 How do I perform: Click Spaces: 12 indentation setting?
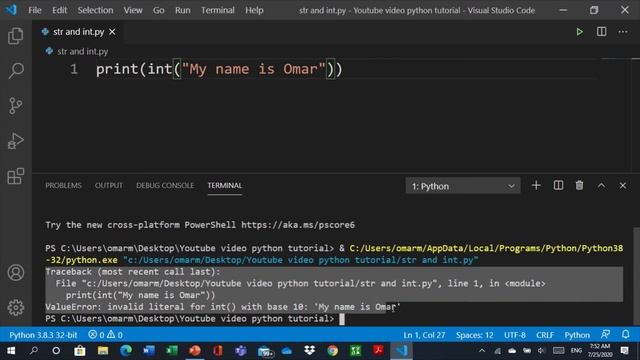tap(474, 335)
